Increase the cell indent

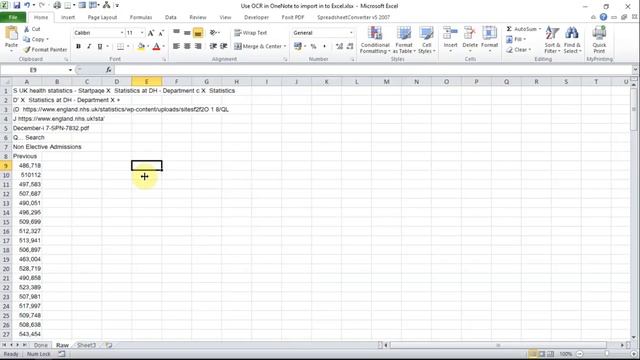pos(224,46)
